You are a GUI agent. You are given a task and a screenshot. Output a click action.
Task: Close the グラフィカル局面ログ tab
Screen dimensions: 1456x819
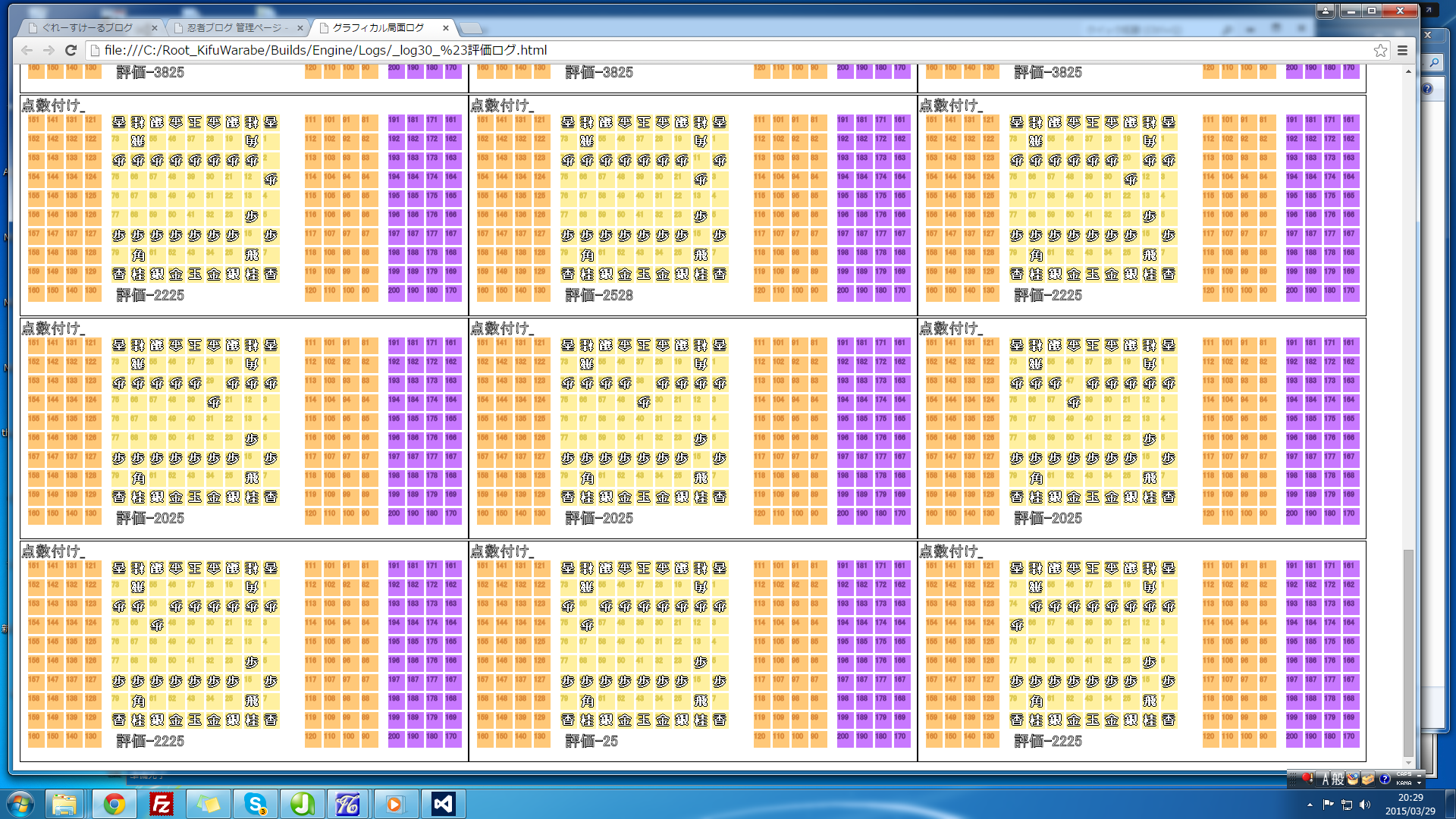(446, 28)
